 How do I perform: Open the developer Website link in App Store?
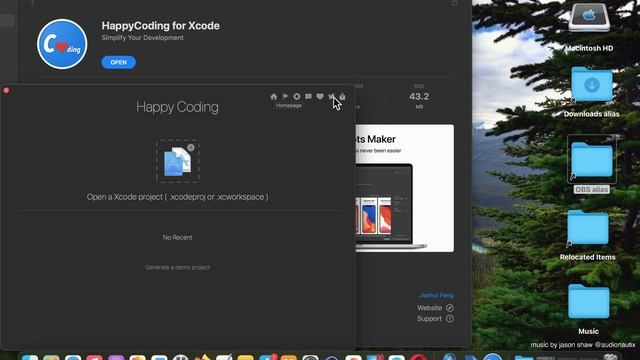pyautogui.click(x=435, y=308)
